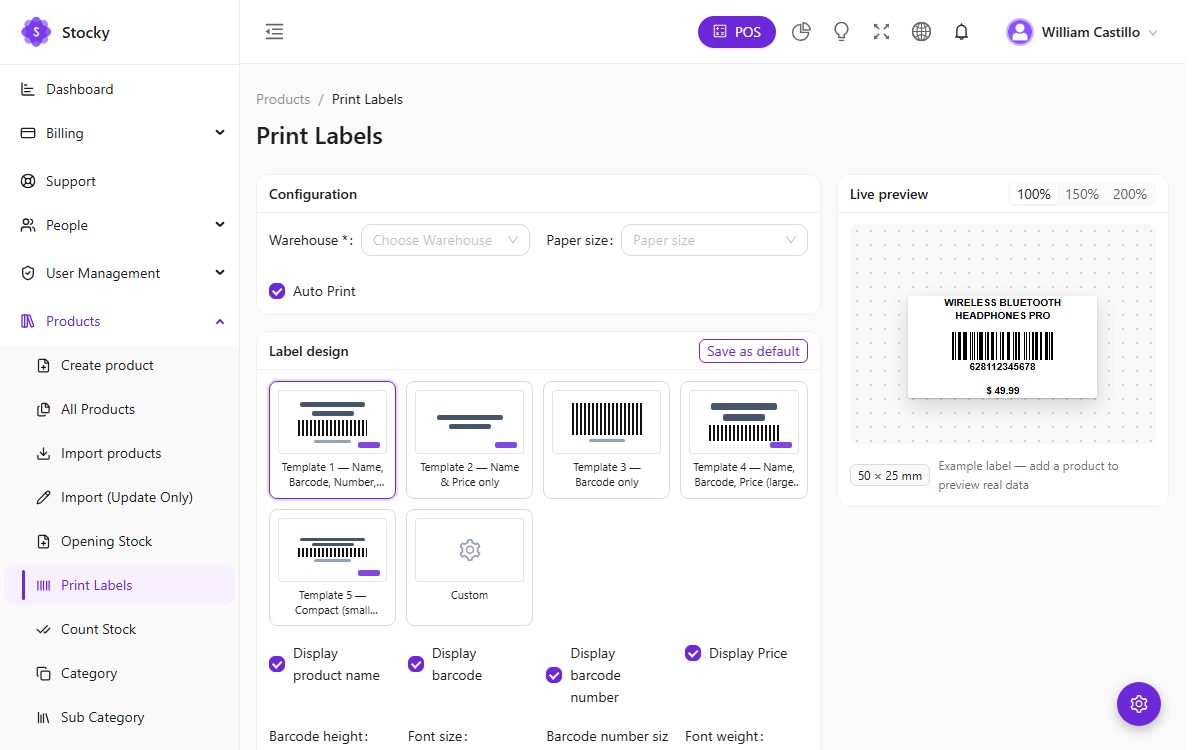
Task: Click the POS button
Action: (737, 32)
